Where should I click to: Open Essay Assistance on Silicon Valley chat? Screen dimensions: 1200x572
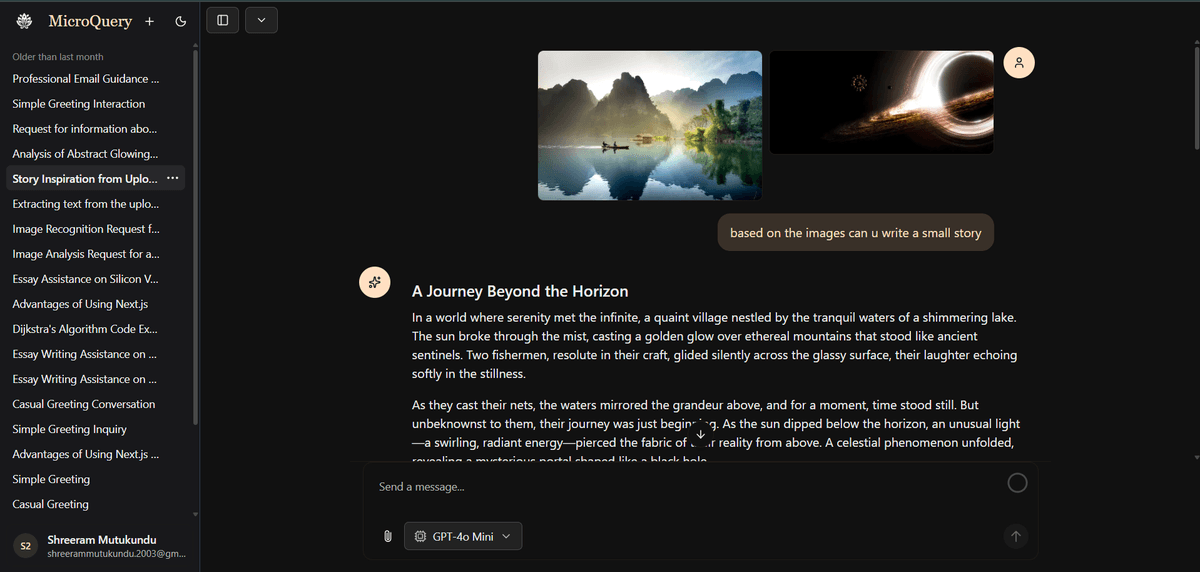coord(85,279)
